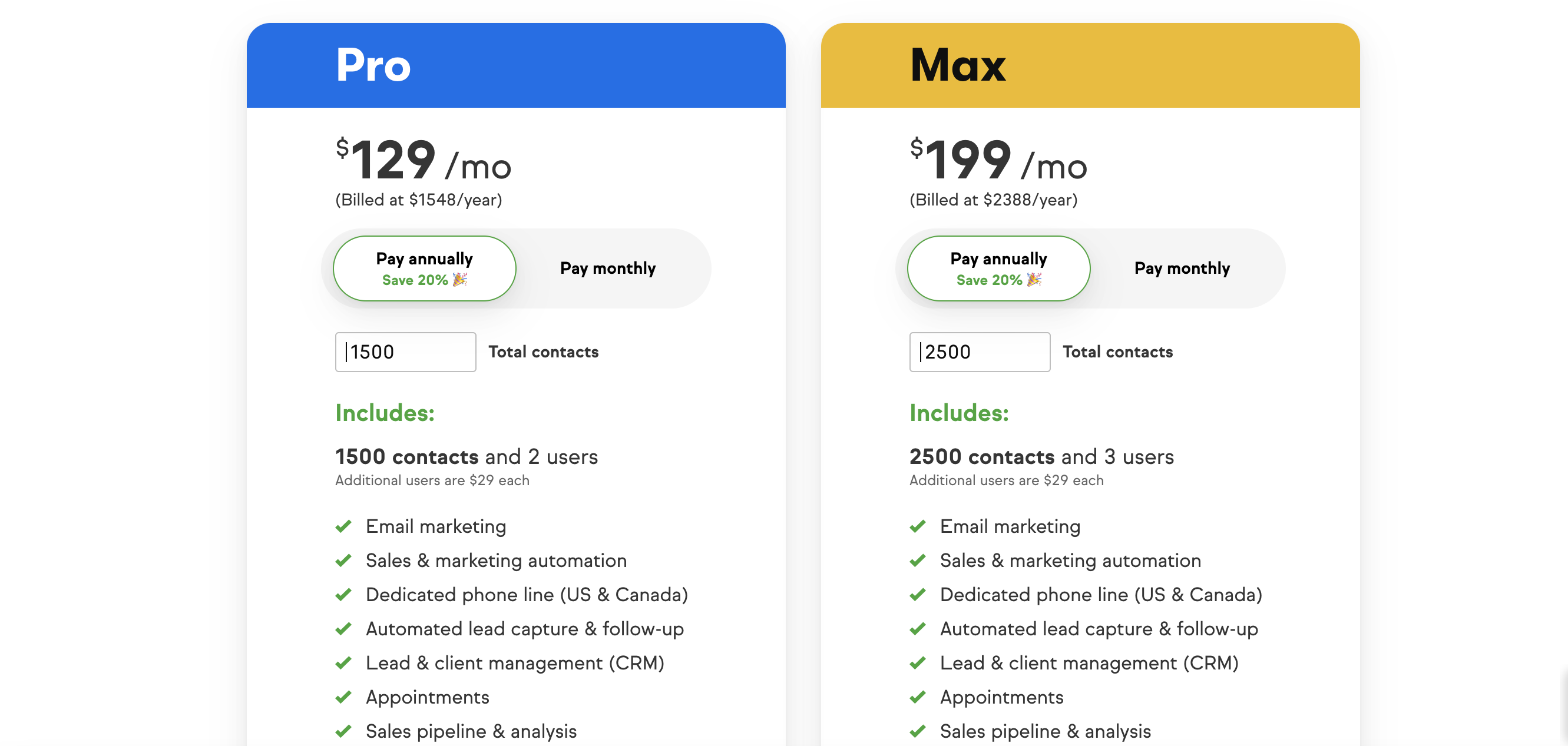Click Pro Automated lead capture & follow-up
Viewport: 1568px width, 746px height.
point(524,629)
